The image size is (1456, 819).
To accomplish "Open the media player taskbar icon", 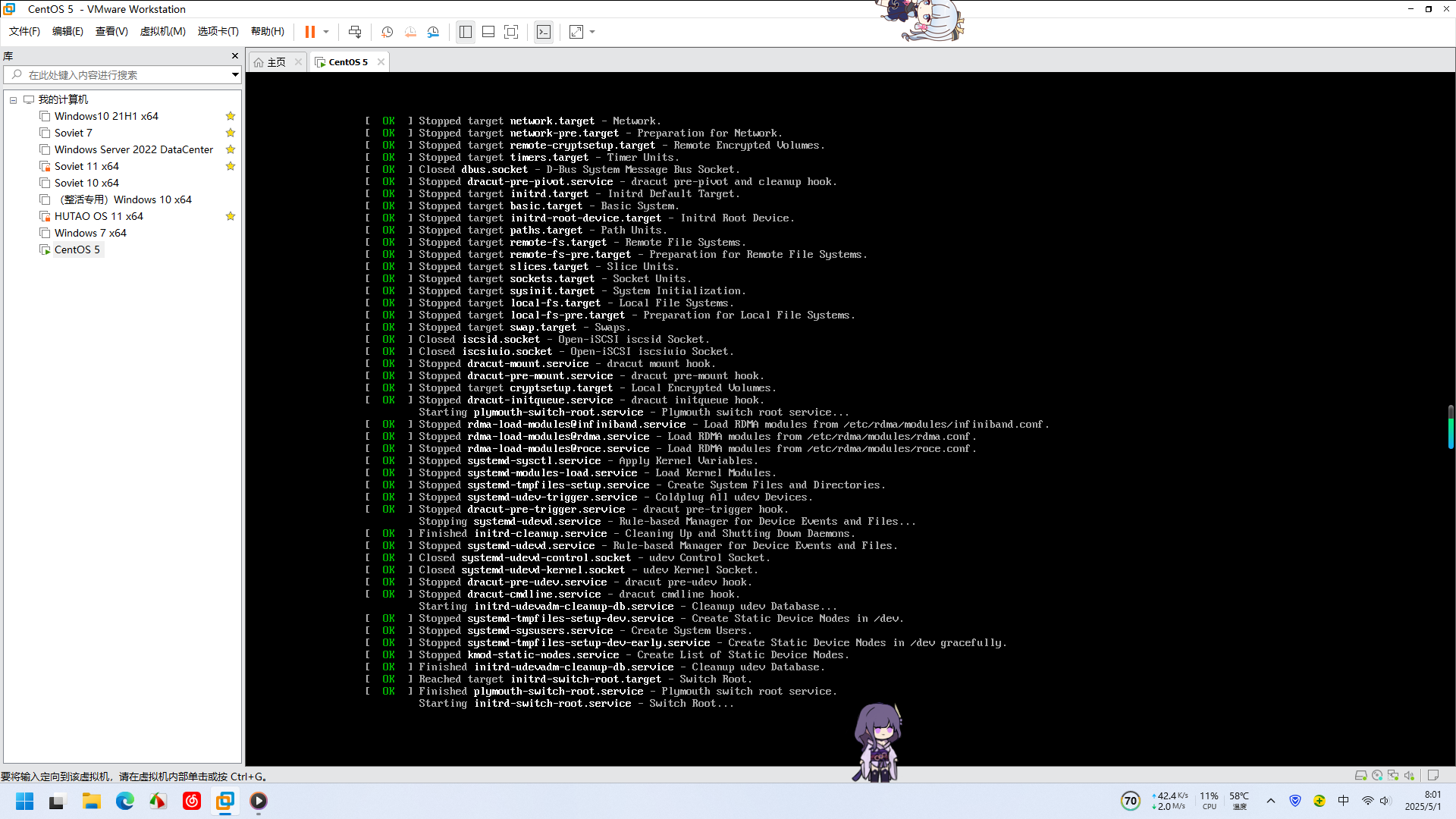I will pos(259,801).
